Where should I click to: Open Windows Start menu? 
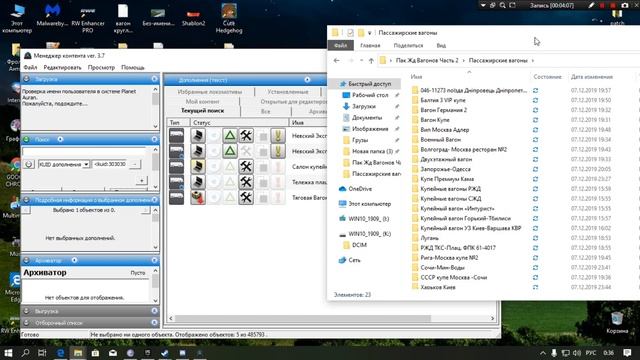pyautogui.click(x=8, y=353)
